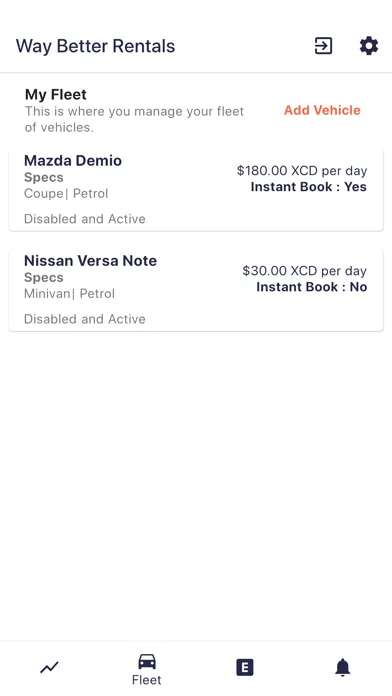The width and height of the screenshot is (392, 696).
Task: Select the Mazda Demio title
Action: click(73, 160)
